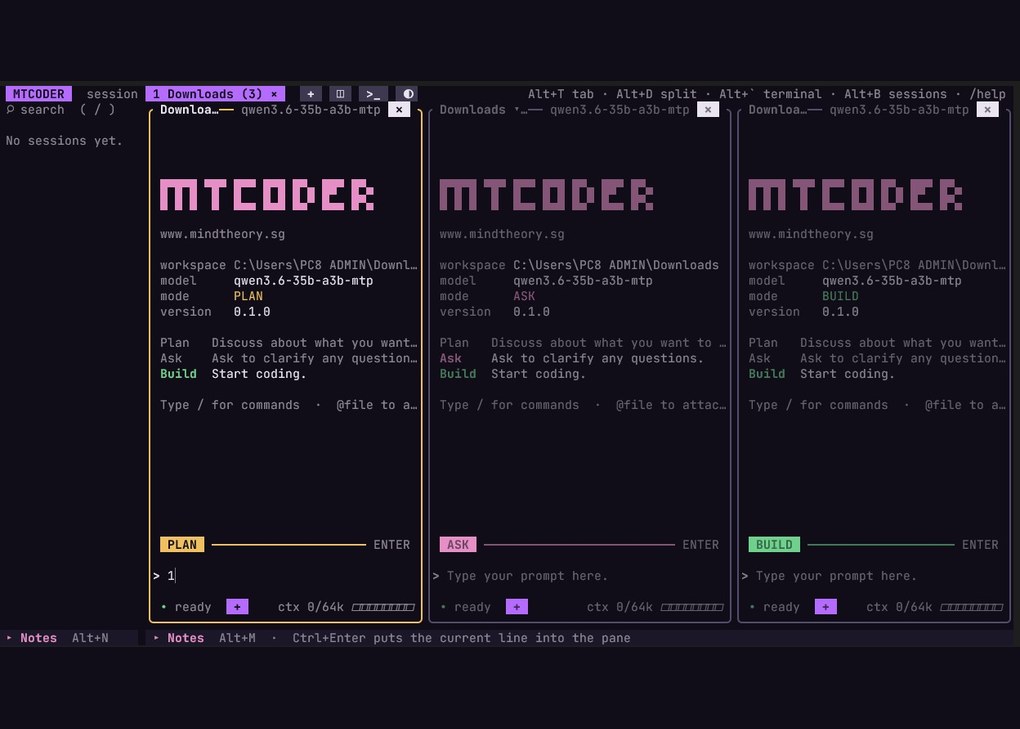Click the BUILD mode value in third pane
The height and width of the screenshot is (729, 1020).
[840, 296]
